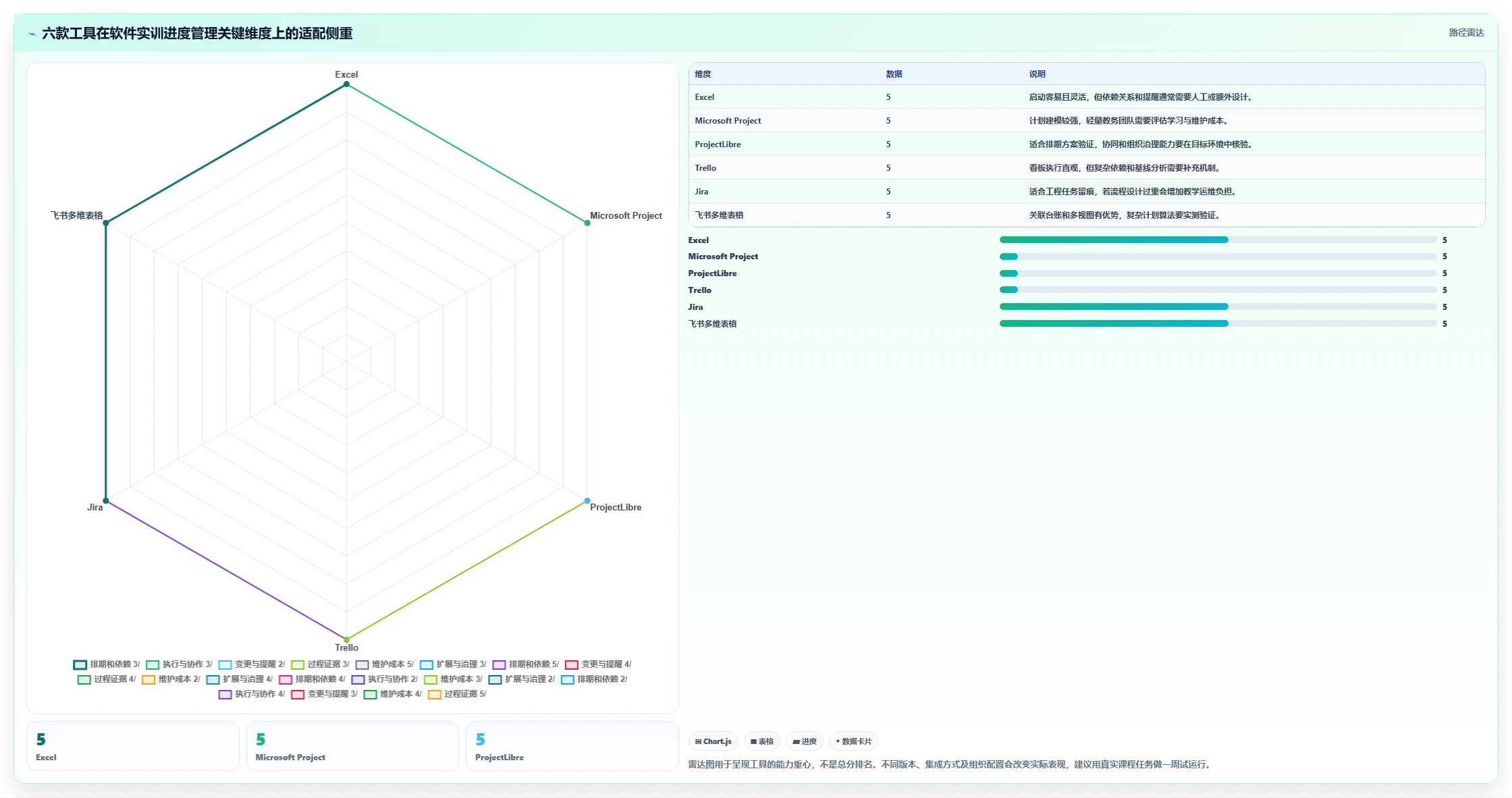1512x798 pixels.
Task: Open the 数据卡片 chip
Action: click(x=854, y=741)
